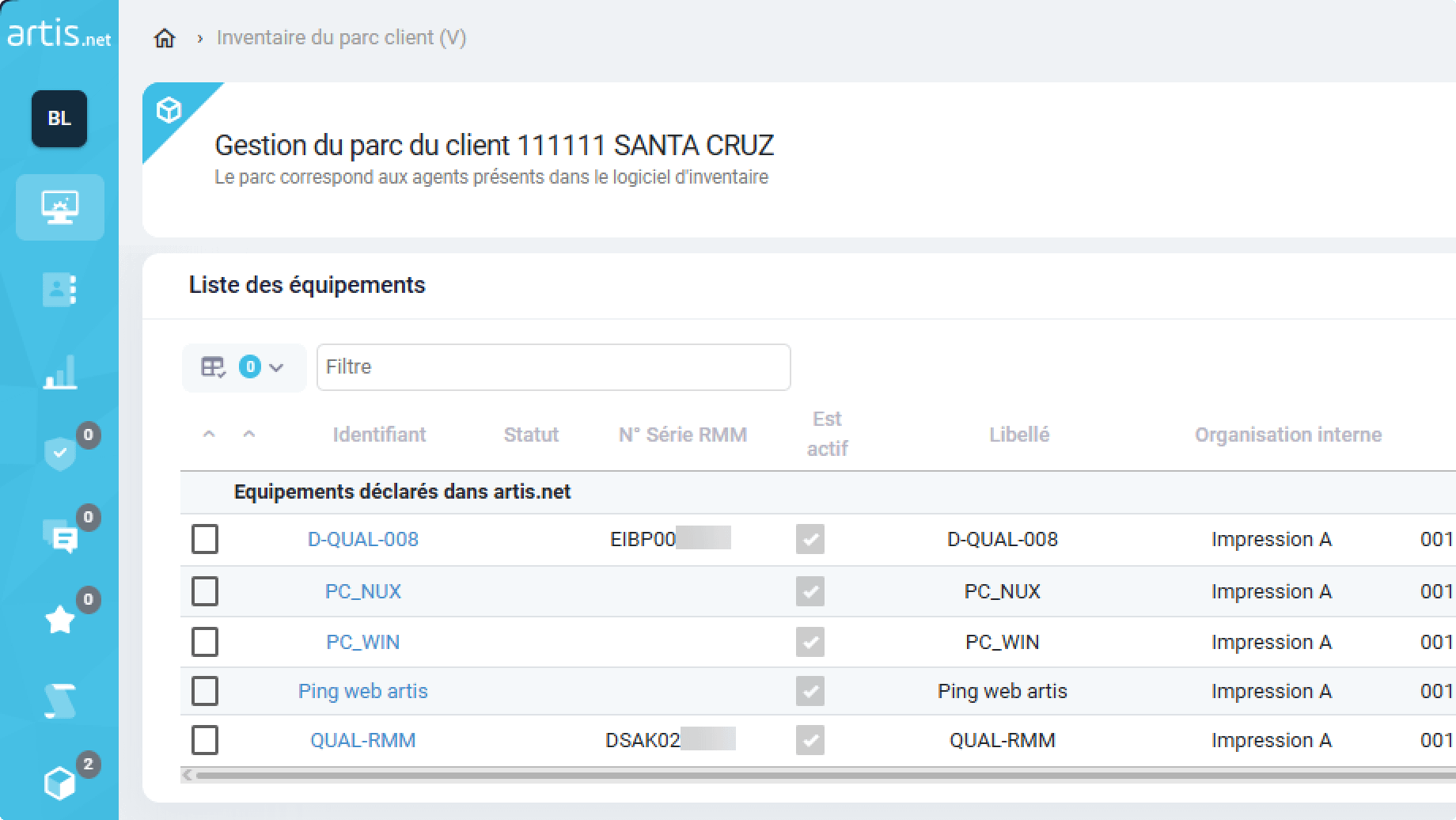
Task: Open the bar chart statistics icon
Action: (60, 372)
